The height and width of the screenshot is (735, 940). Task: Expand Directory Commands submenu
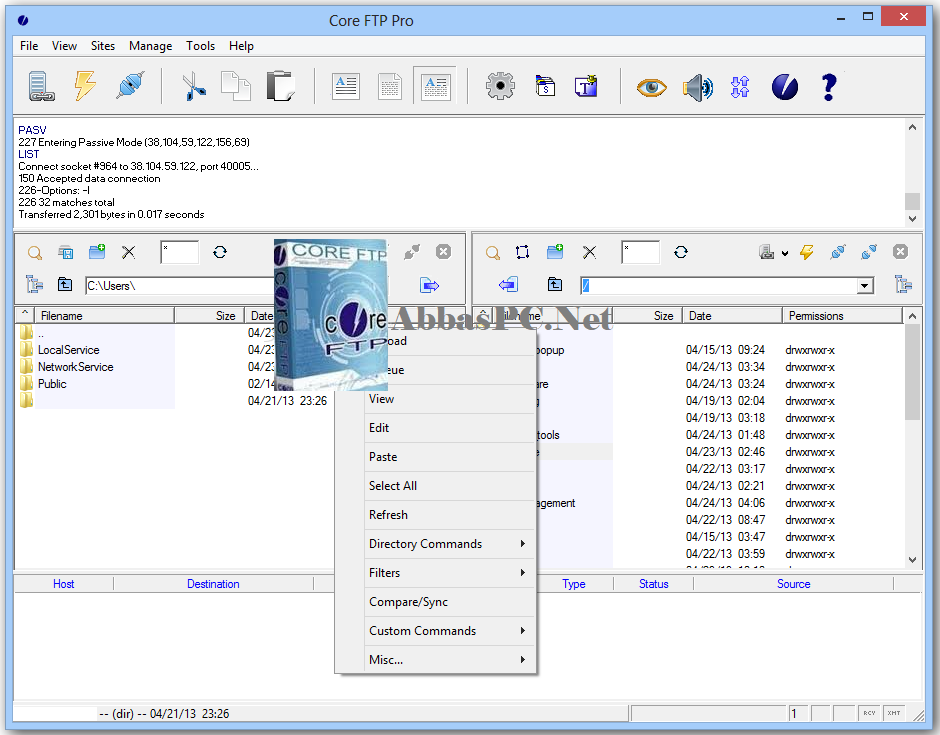[449, 544]
